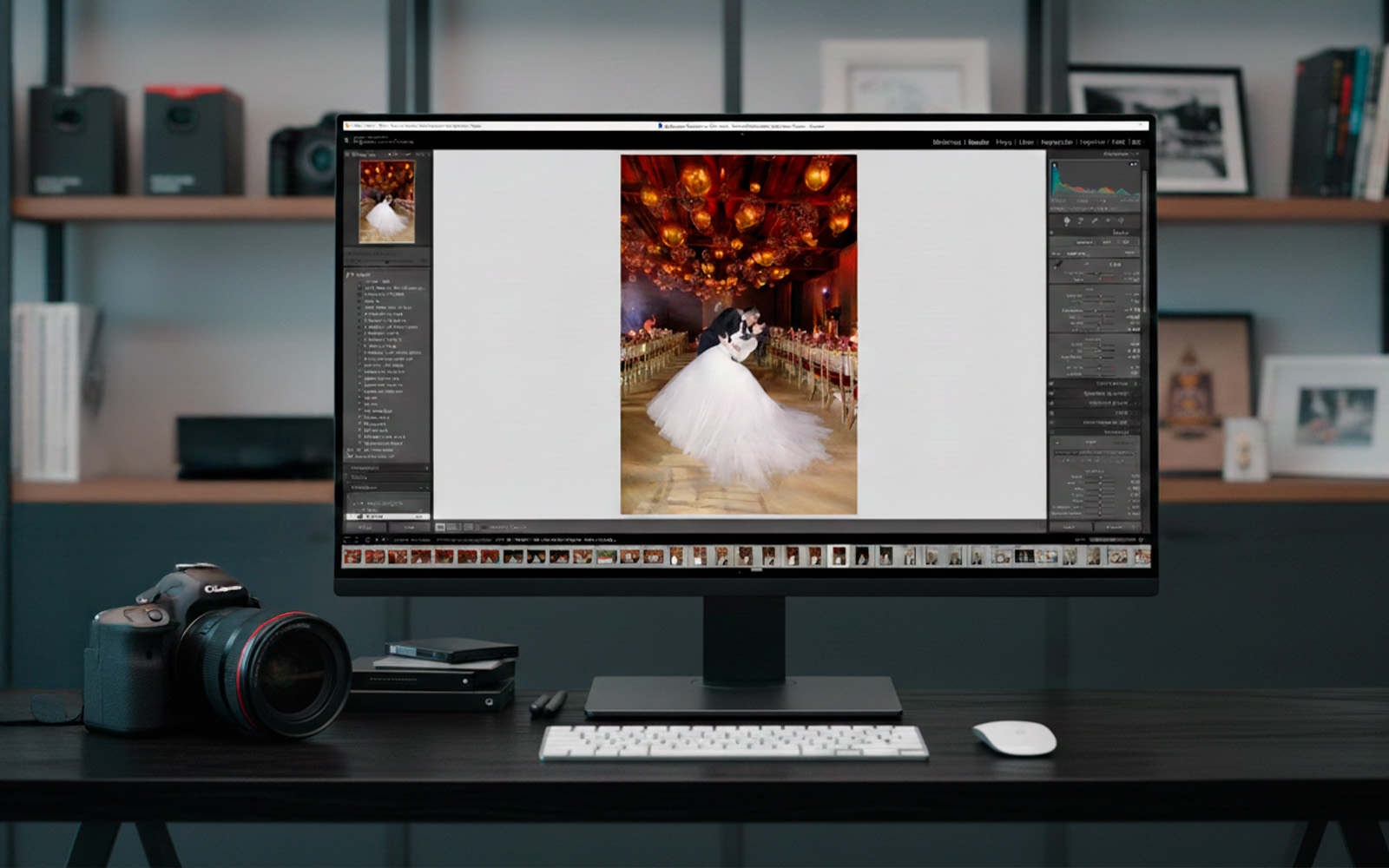Toggle the Soft Proofing checkbox in toolbar
The width and height of the screenshot is (1389, 868).
pos(484,527)
